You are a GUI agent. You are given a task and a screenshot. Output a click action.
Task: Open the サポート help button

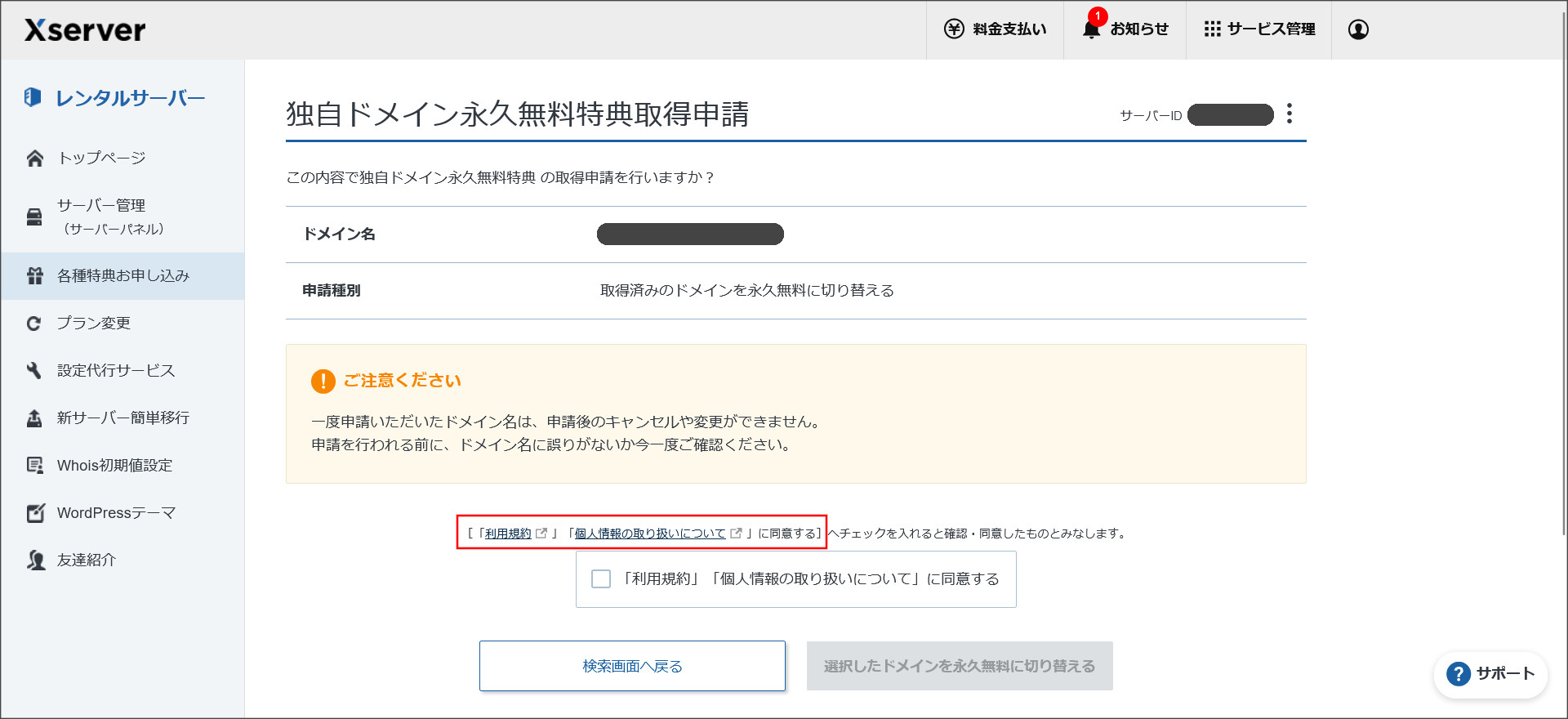[x=1491, y=674]
